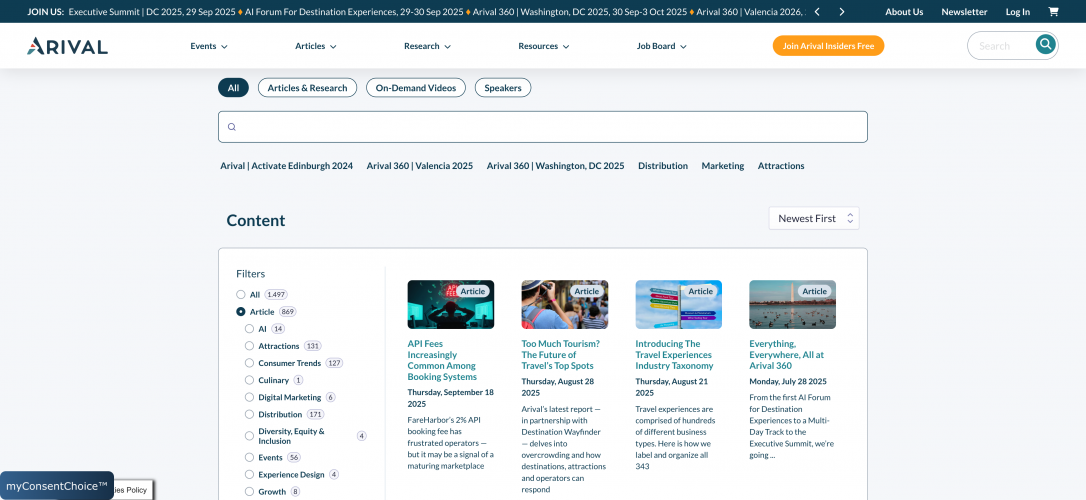Screen dimensions: 1086x500
Task: Open API Fees article thumbnail
Action: click(451, 304)
